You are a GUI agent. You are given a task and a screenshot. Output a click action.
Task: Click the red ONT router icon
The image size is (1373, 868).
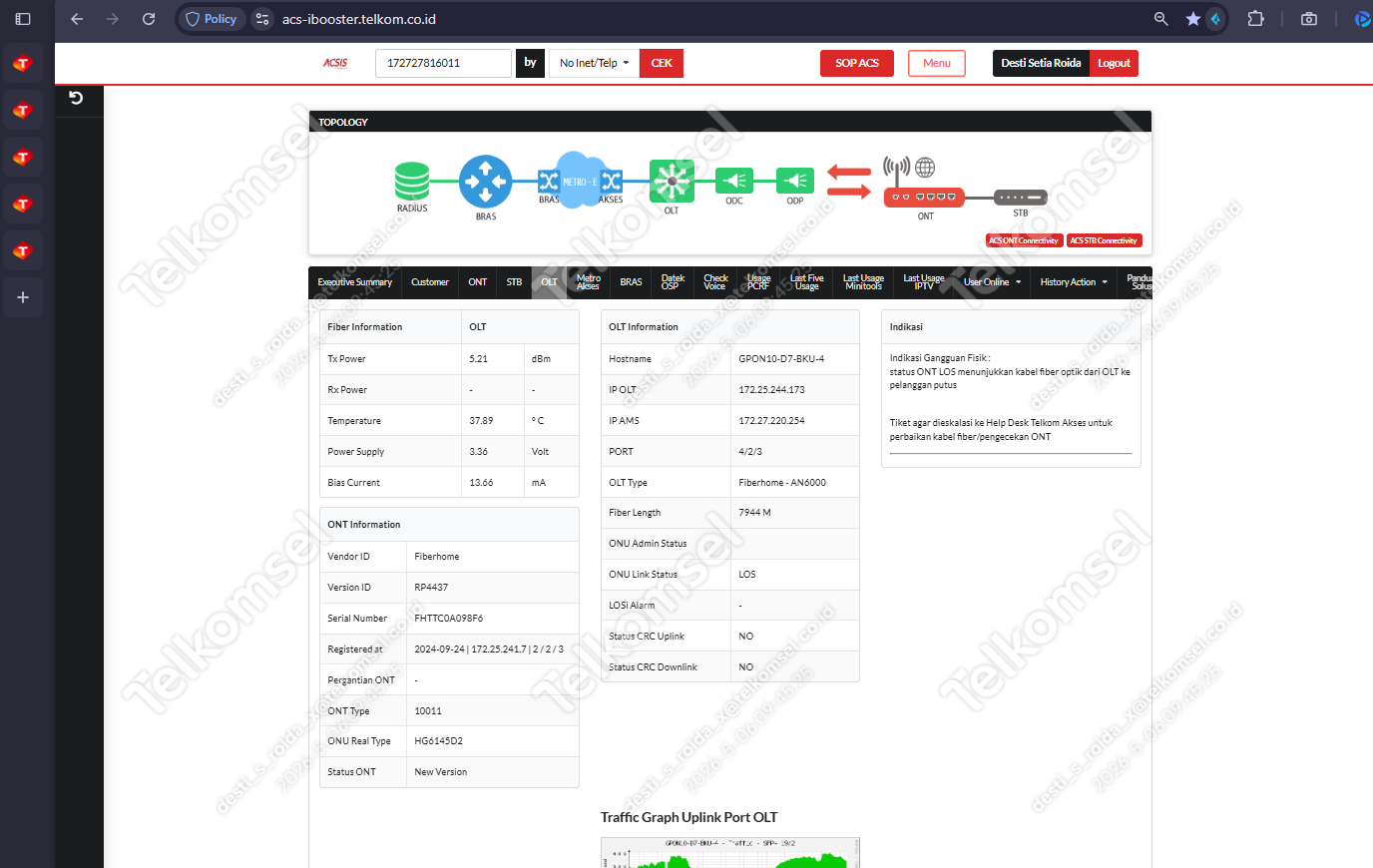pos(924,197)
